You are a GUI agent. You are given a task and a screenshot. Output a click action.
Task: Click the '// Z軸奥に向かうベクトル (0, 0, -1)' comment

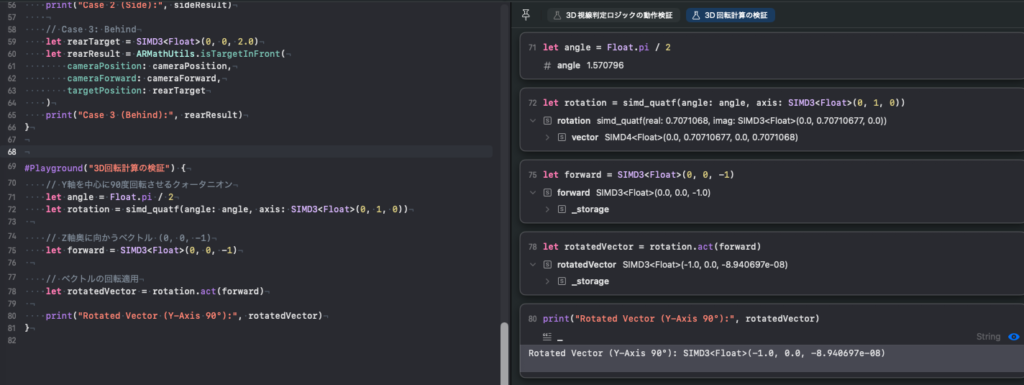pyautogui.click(x=129, y=238)
